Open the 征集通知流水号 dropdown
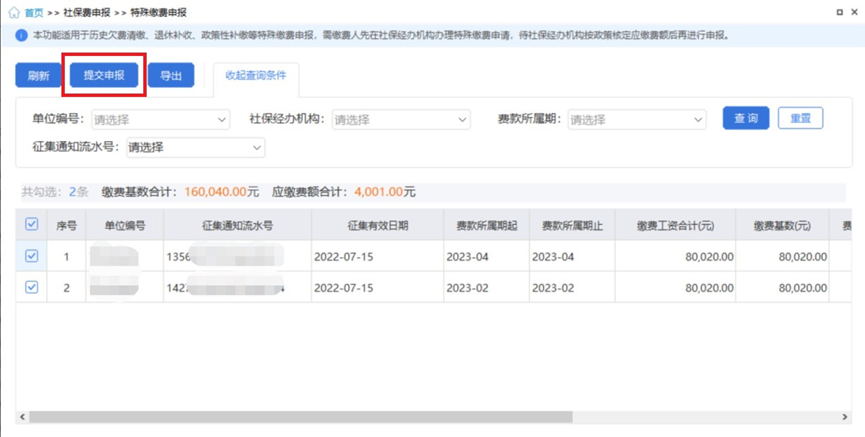The height and width of the screenshot is (437, 865). click(x=195, y=147)
